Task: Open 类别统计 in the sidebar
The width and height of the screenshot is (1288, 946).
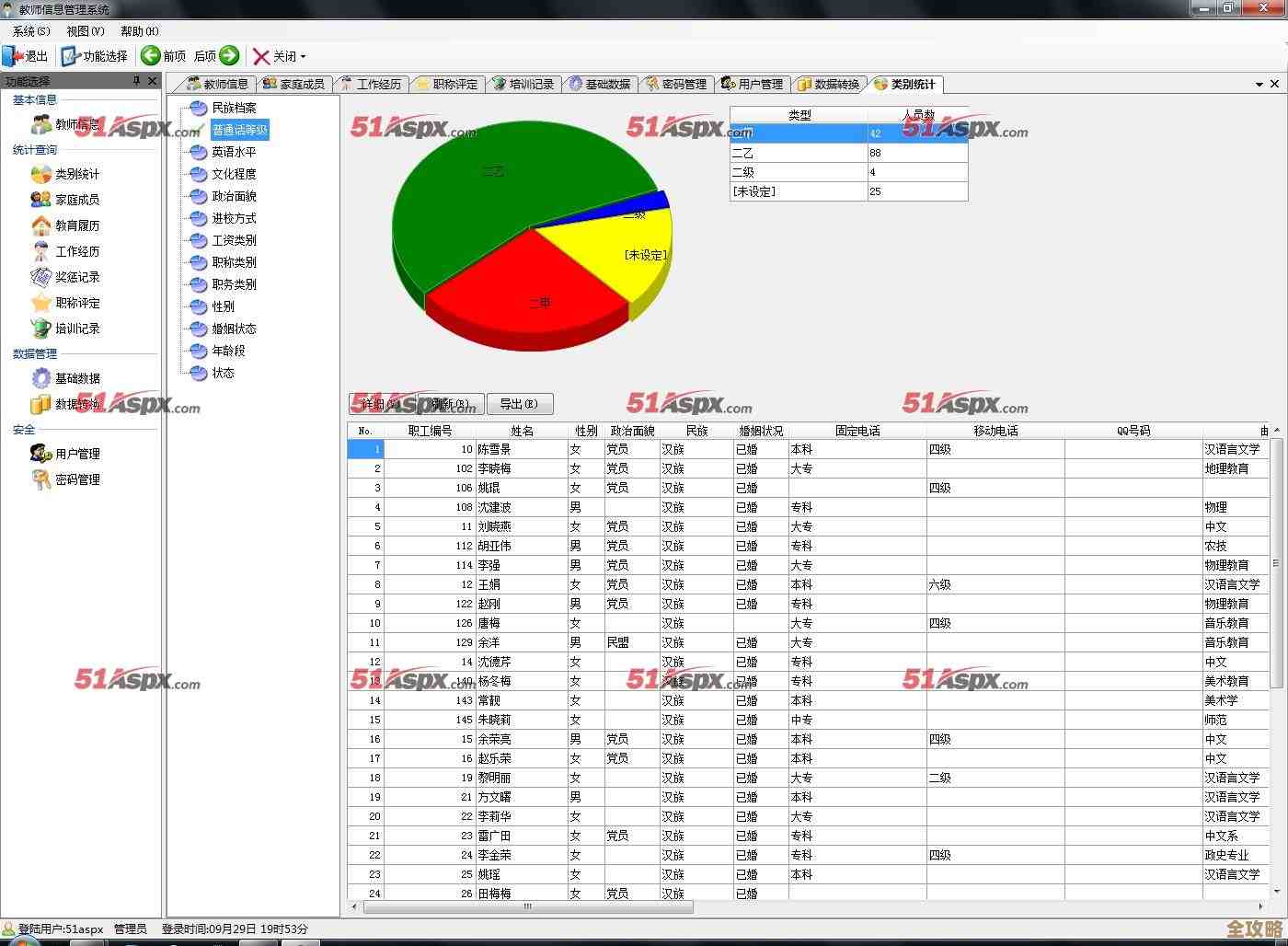Action: 76,174
